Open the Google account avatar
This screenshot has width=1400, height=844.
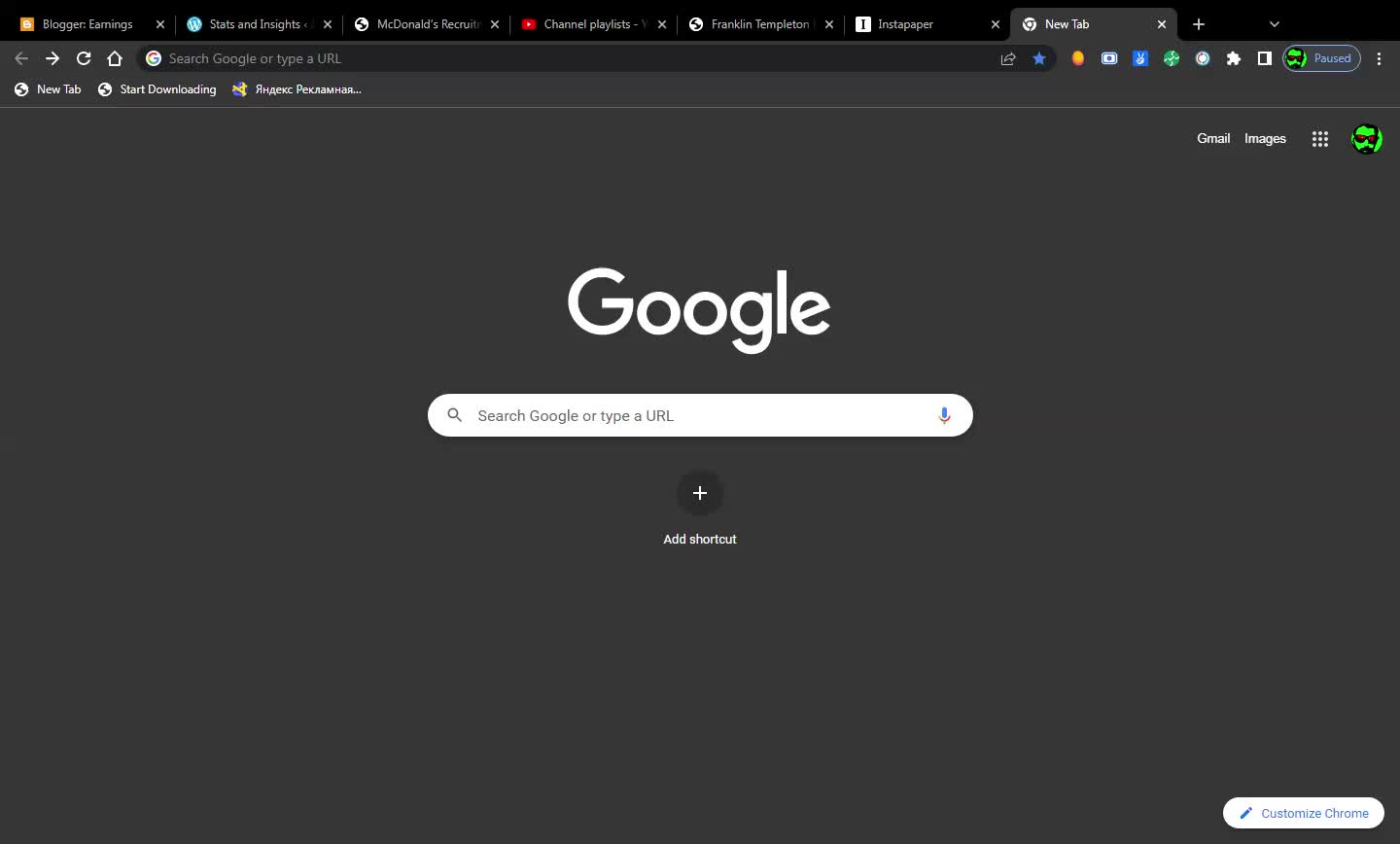1366,139
